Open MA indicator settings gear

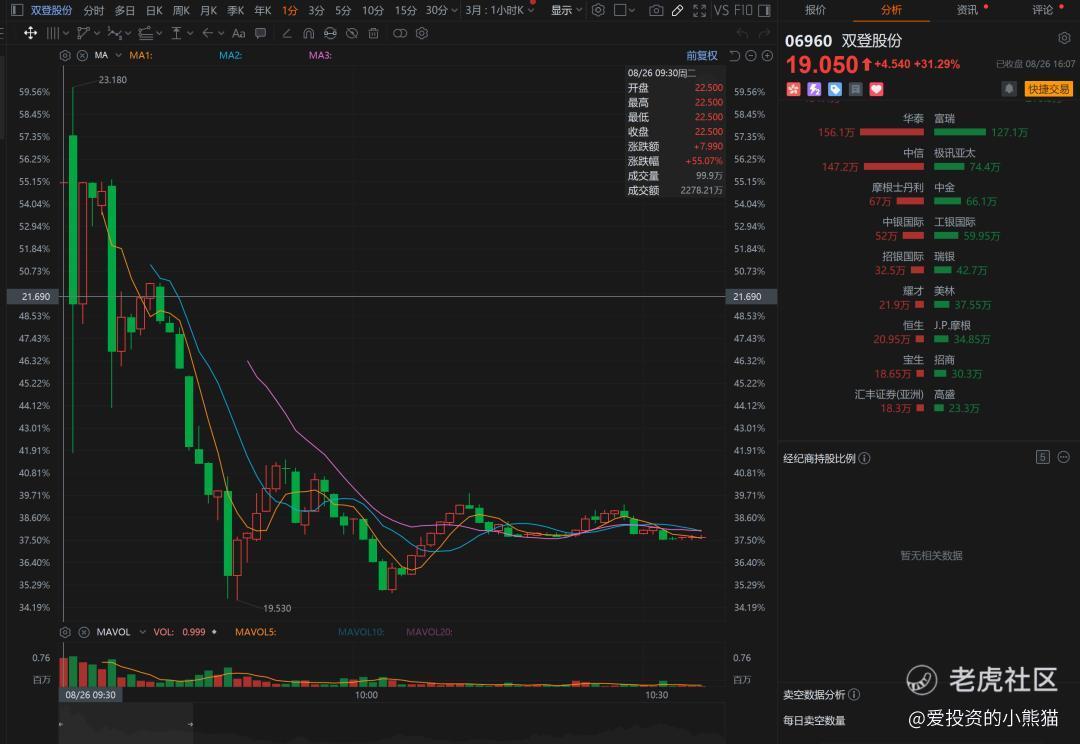[x=65, y=55]
